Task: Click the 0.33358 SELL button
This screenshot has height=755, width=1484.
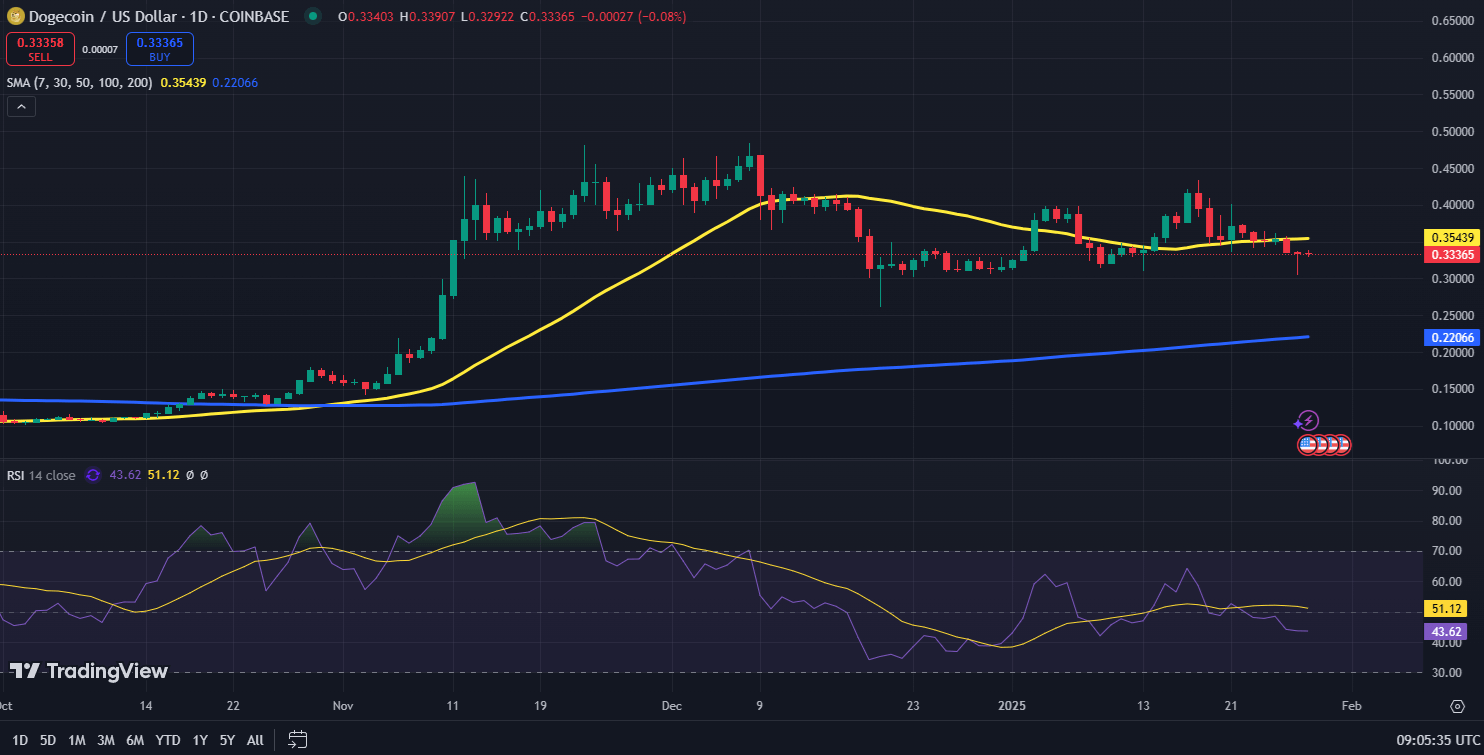Action: tap(40, 49)
